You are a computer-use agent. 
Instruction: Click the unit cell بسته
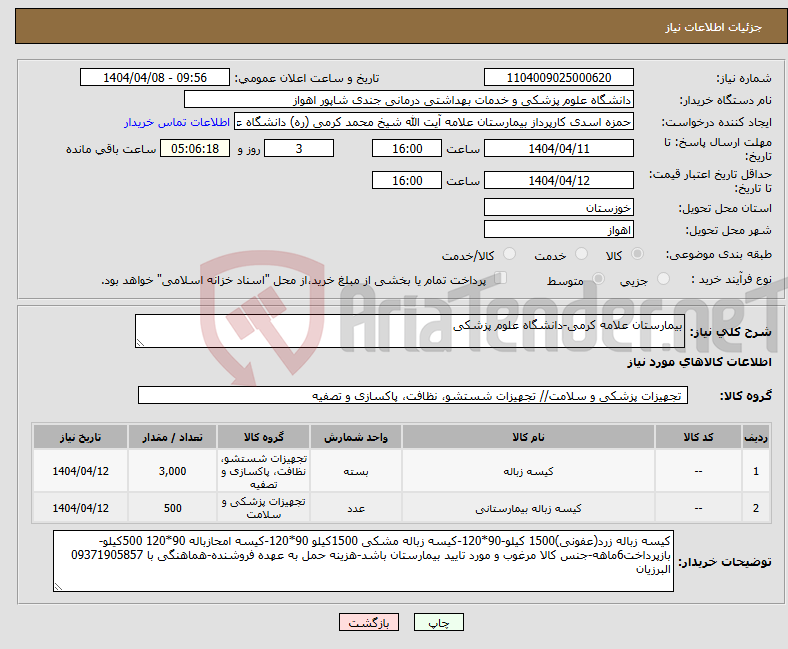356,471
